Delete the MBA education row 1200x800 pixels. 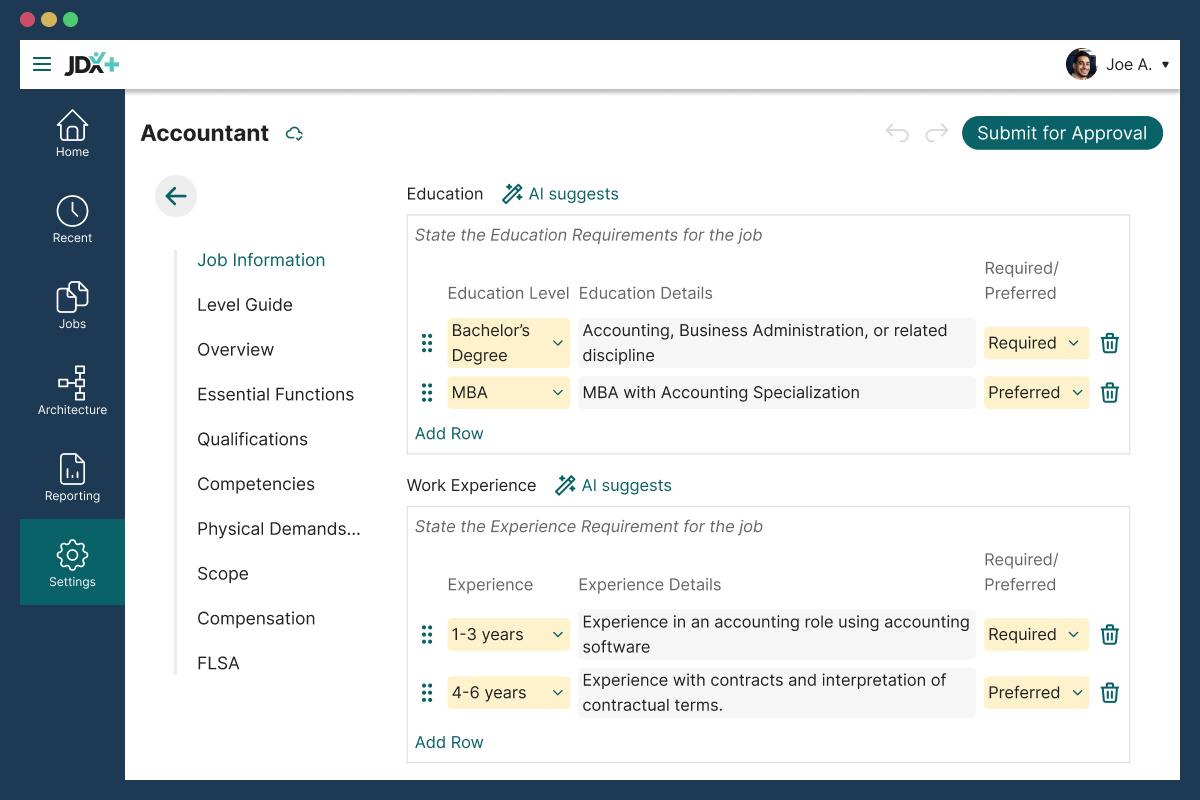1109,392
